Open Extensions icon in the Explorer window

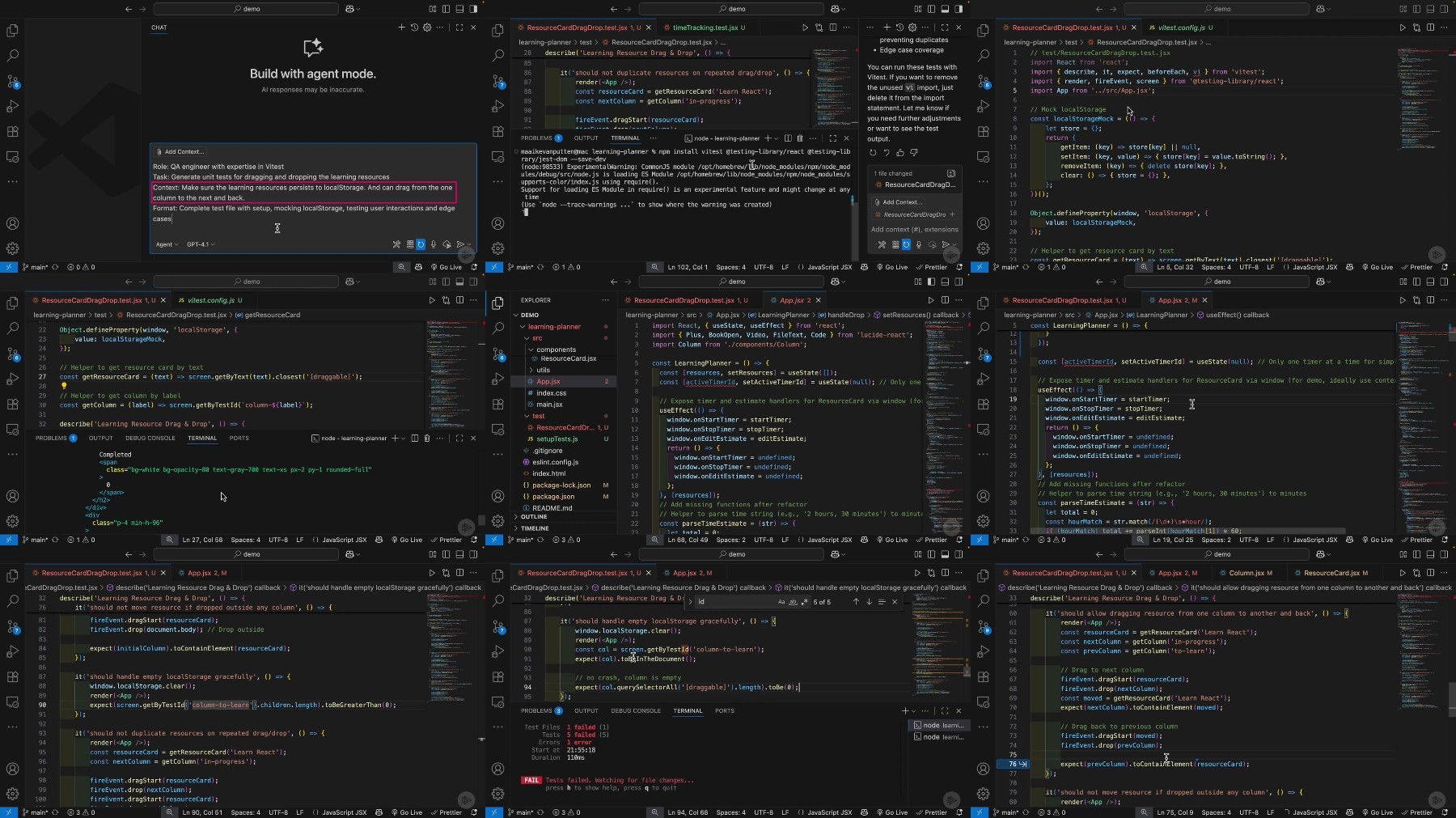tap(498, 404)
